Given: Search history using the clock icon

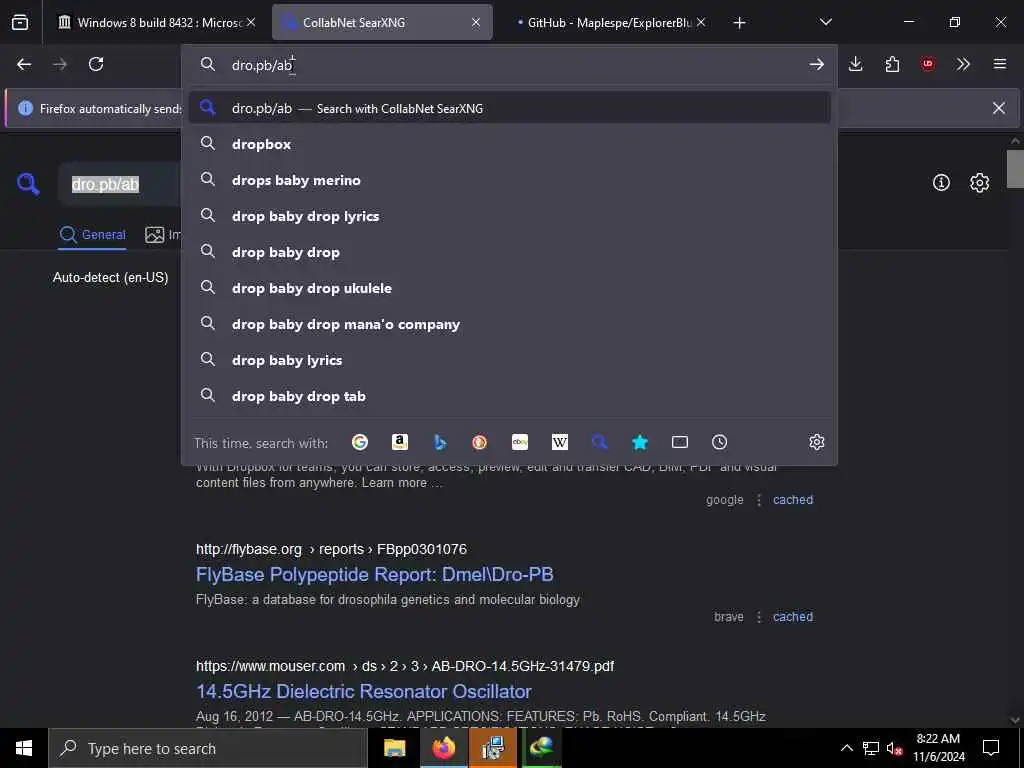Looking at the screenshot, I should coord(720,442).
